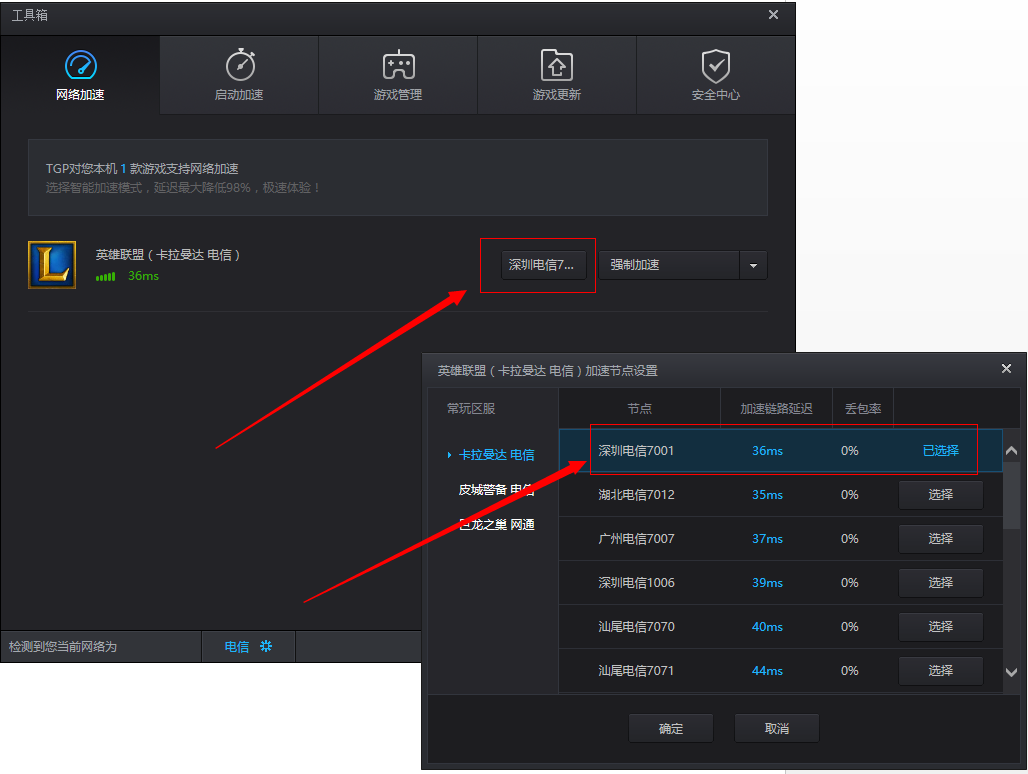
Task: Click 选择 for the 深圳电信1006 node
Action: pos(941,583)
